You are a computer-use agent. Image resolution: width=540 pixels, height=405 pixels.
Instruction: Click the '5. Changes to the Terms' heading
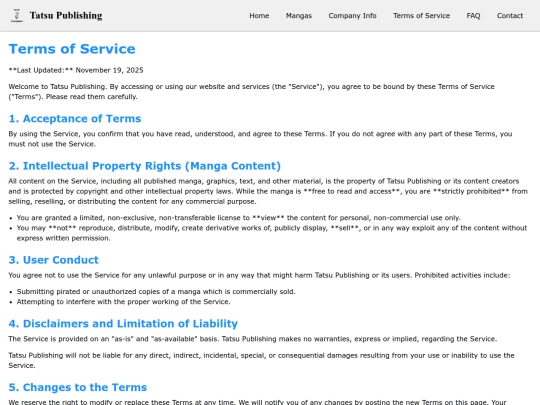pos(78,387)
